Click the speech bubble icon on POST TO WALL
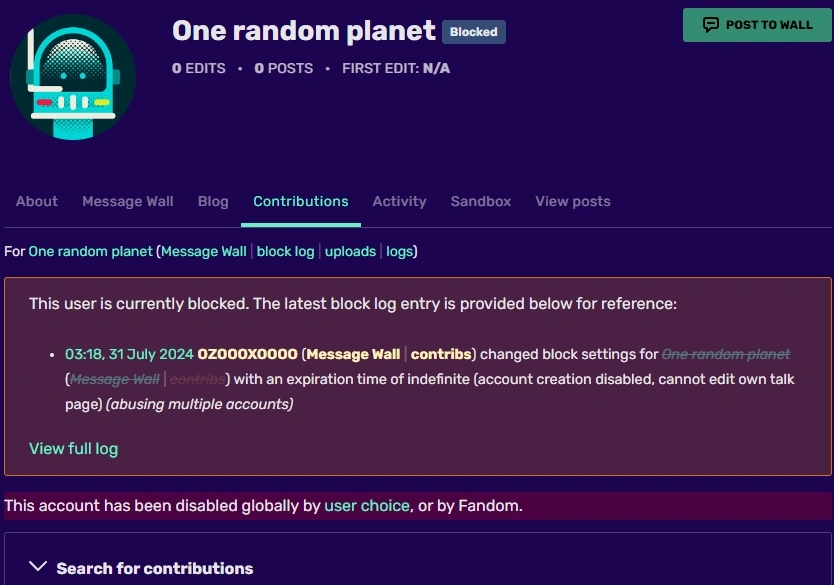 point(710,25)
